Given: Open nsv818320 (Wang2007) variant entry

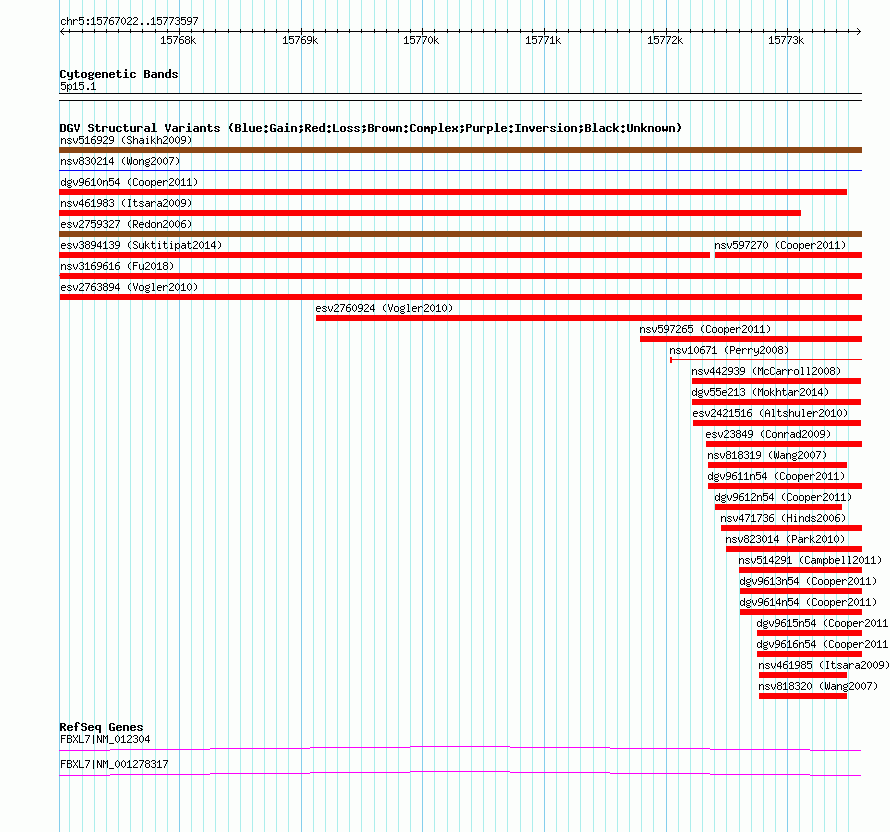Looking at the screenshot, I should coord(818,686).
